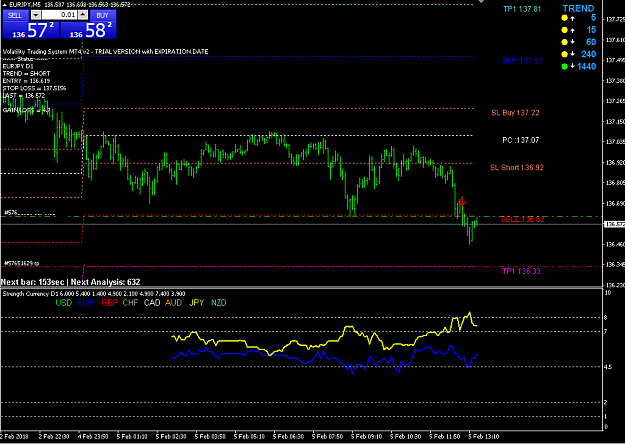Click the up arrow beside trend 5
Screen dimensions: 625x444
pos(572,18)
